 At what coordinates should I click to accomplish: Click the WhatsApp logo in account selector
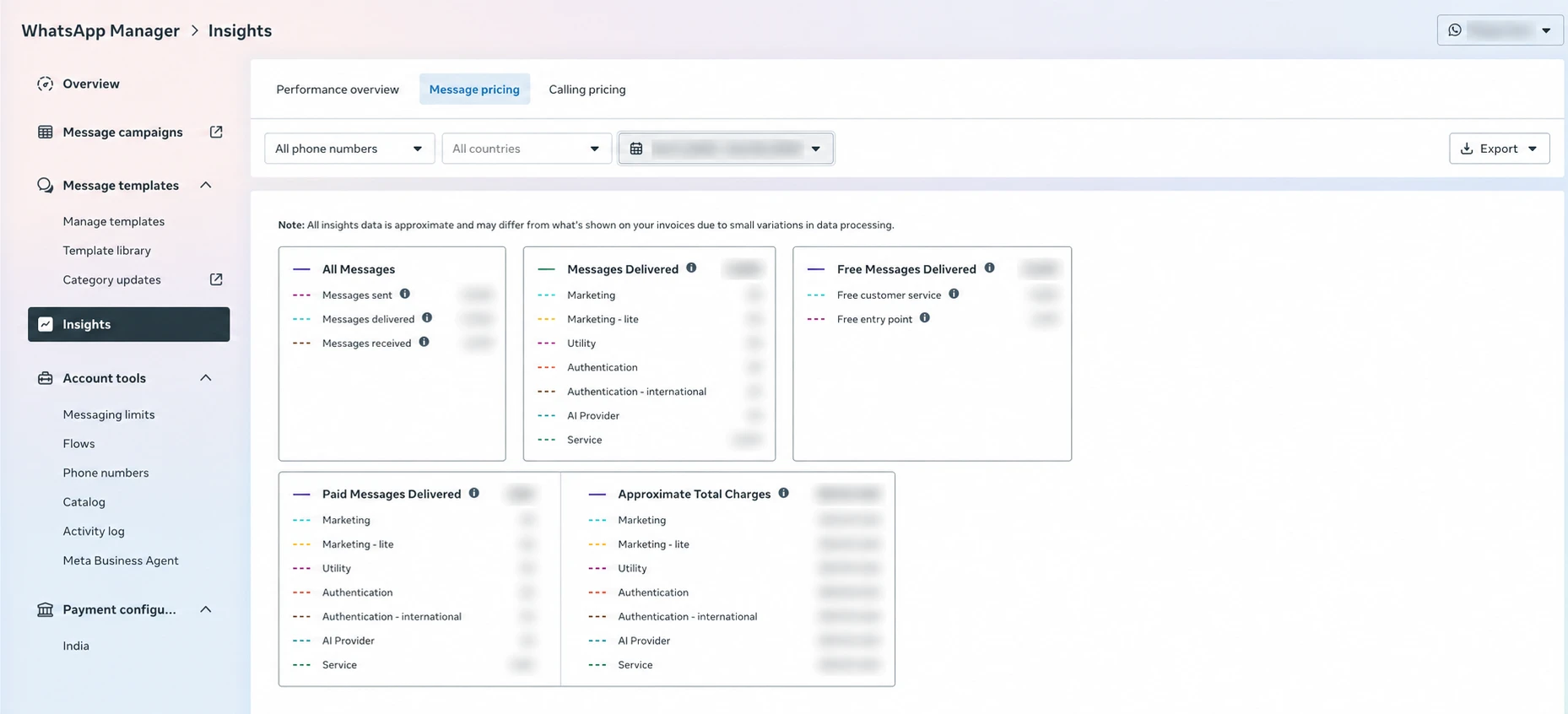(1455, 30)
